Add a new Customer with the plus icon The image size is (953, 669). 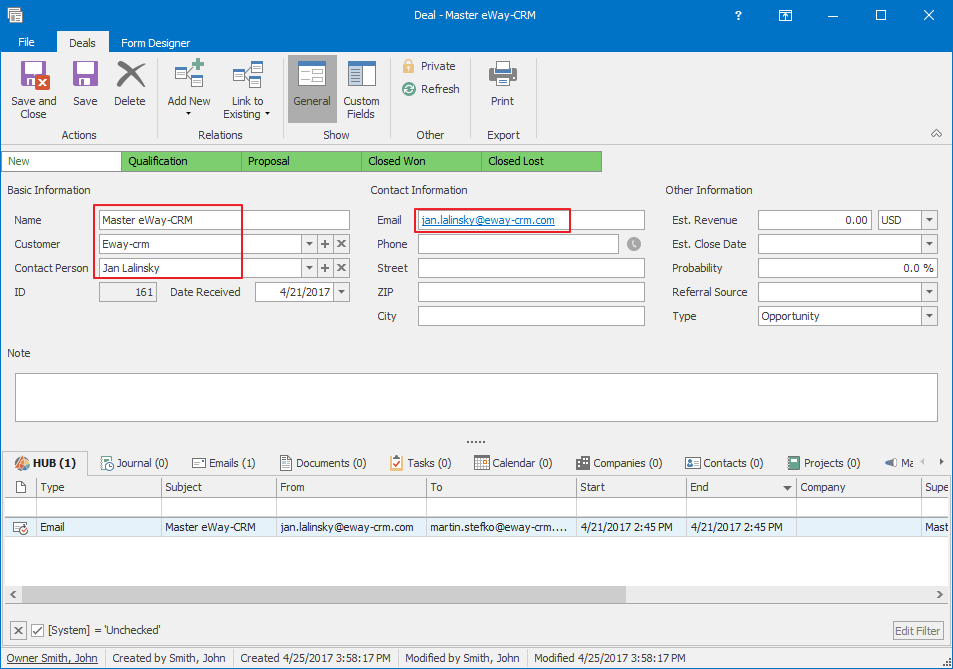(x=325, y=244)
